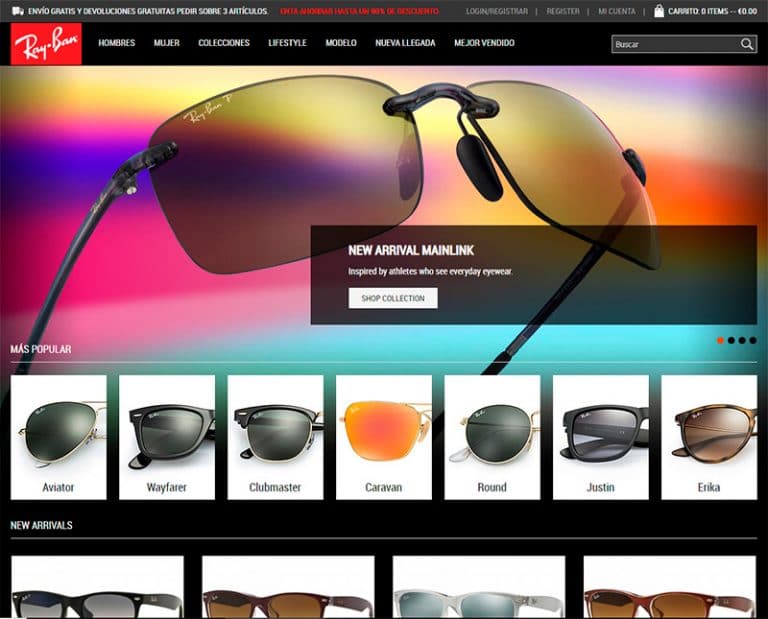This screenshot has height=619, width=768.
Task: Click the New Arrivals heading
Action: [41, 525]
